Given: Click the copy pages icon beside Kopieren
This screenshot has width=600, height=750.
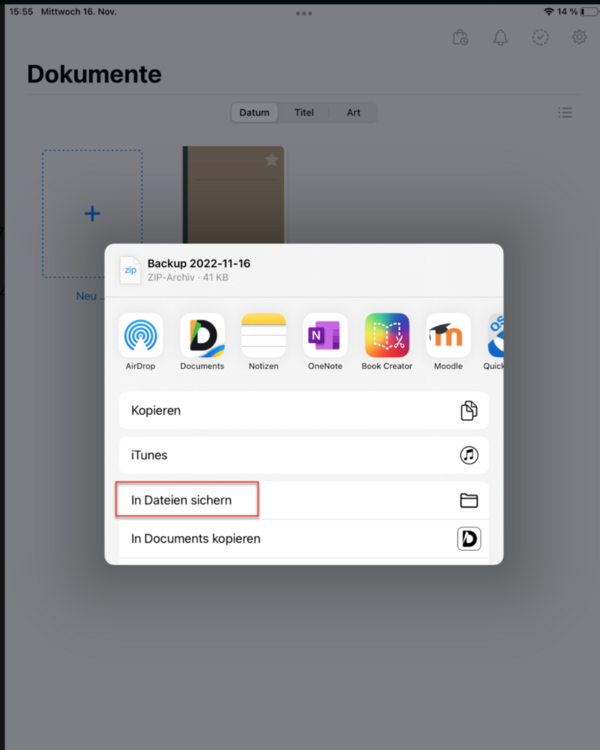Looking at the screenshot, I should tap(469, 410).
